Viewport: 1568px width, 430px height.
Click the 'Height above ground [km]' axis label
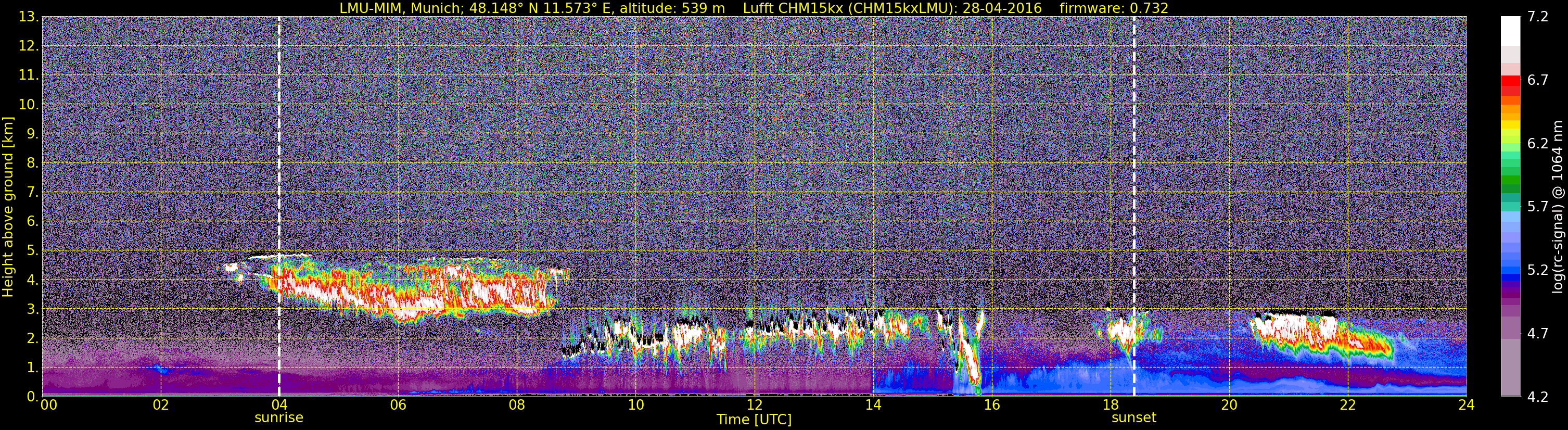coord(8,207)
